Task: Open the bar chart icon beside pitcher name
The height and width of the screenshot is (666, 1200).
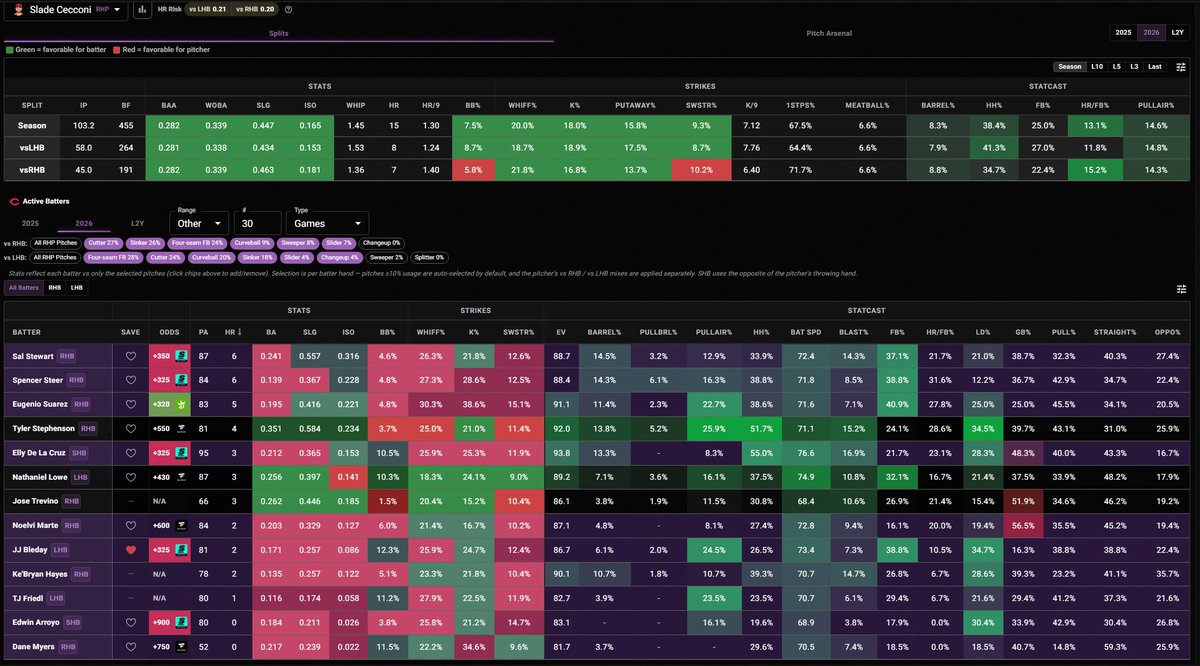Action: [x=142, y=10]
